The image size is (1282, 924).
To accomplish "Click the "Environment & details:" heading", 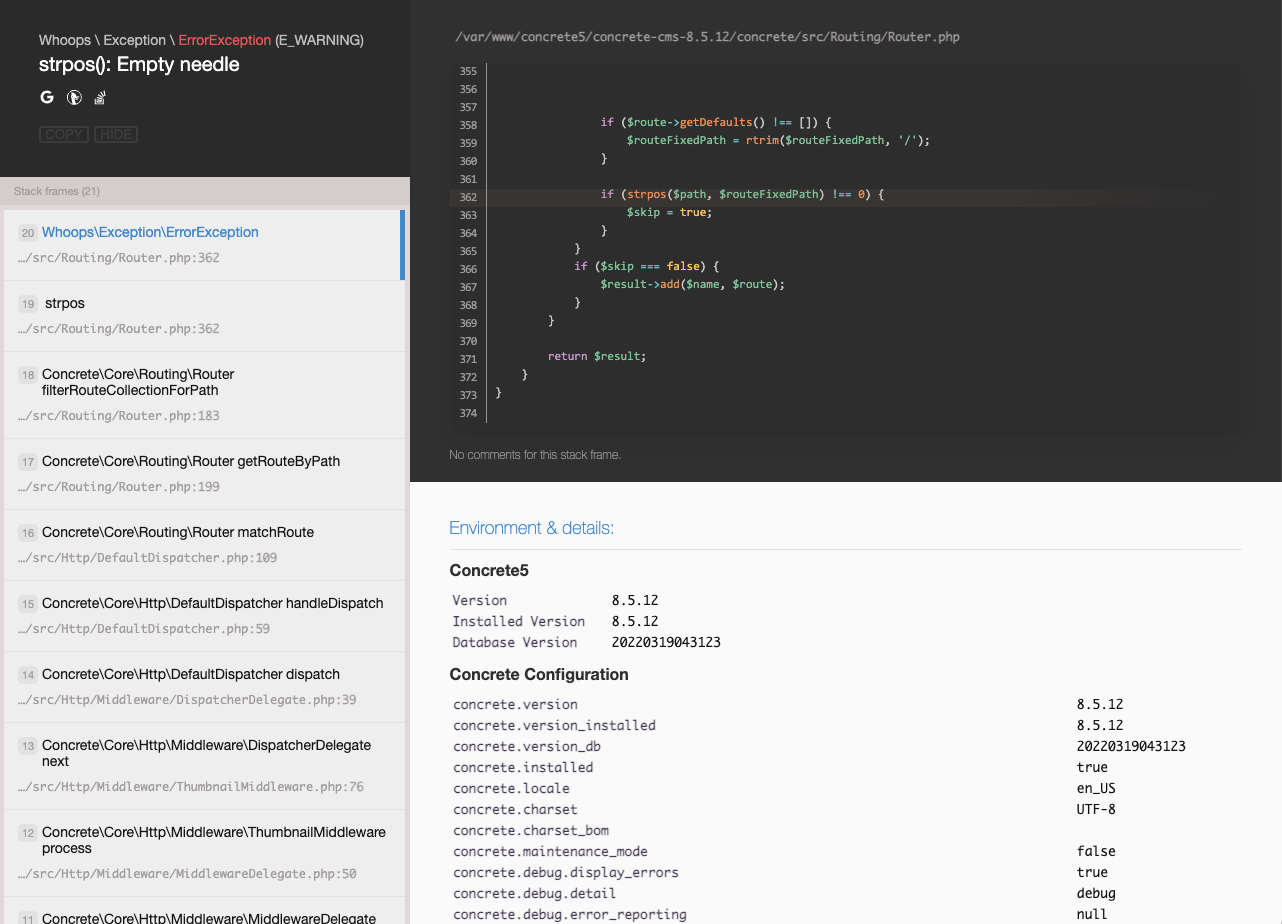I will (532, 528).
